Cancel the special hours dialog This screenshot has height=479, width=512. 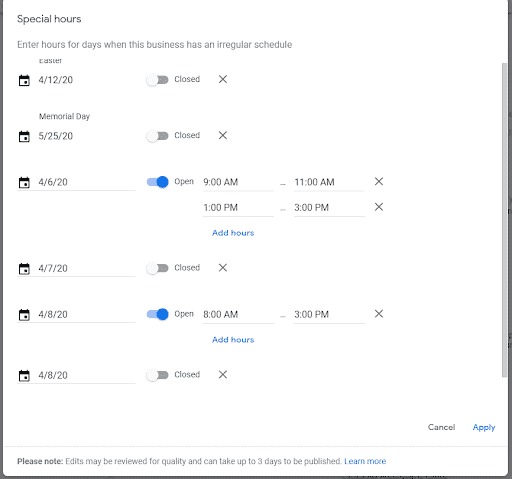(x=441, y=427)
